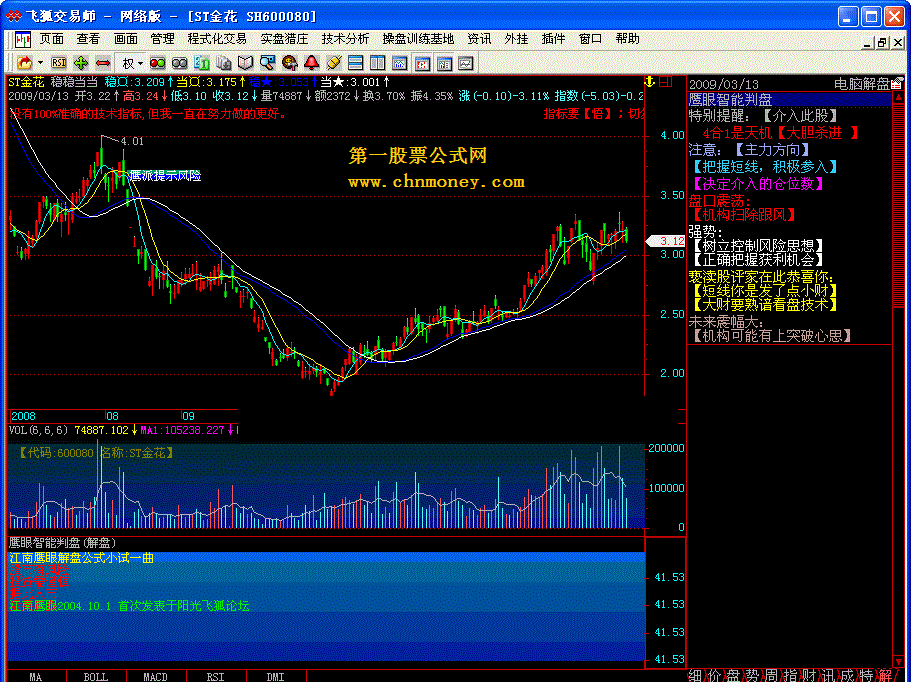Select the 周 tab at bottom right
The width and height of the screenshot is (911, 682).
point(772,676)
